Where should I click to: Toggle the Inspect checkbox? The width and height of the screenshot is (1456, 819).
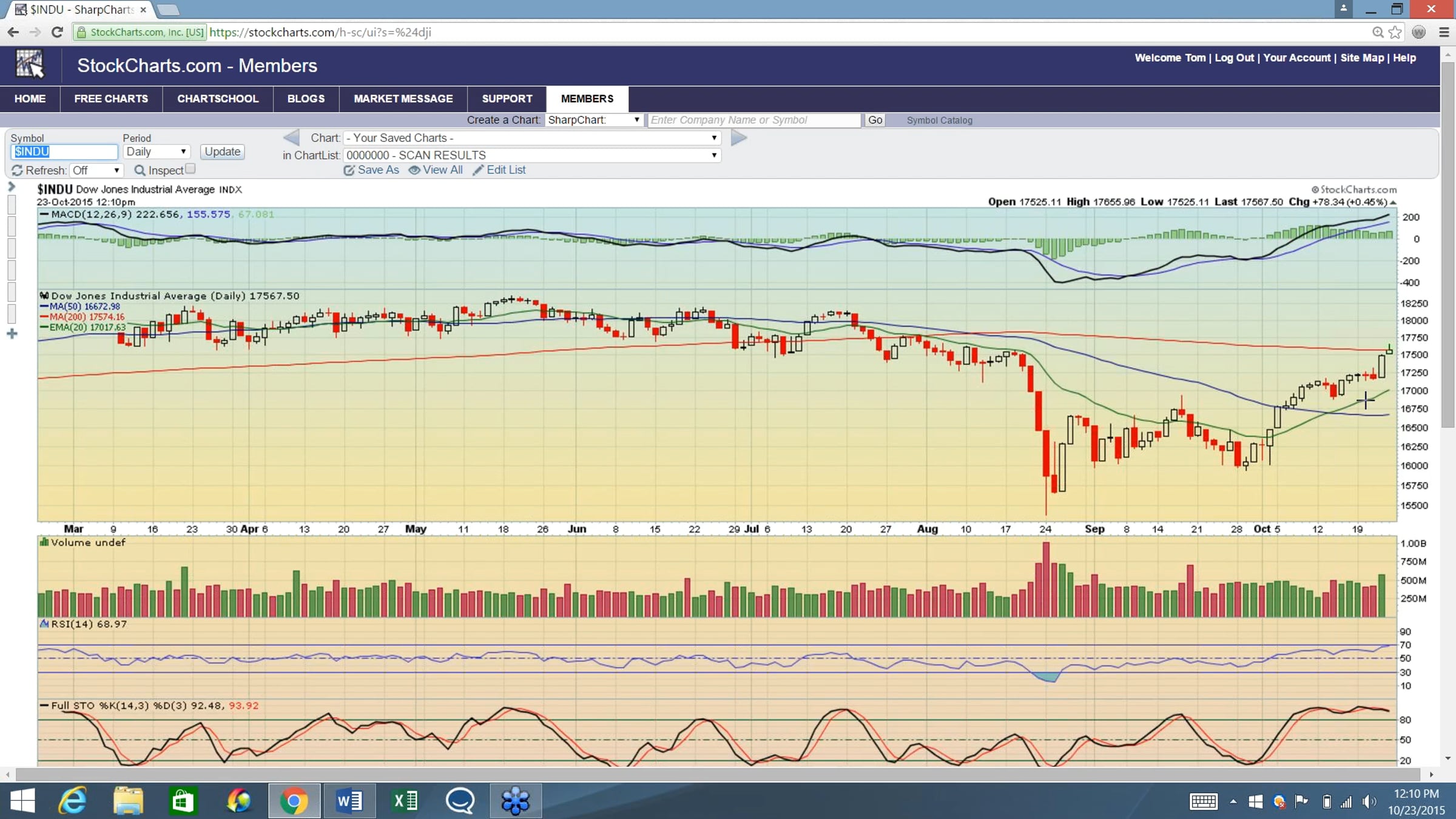click(x=190, y=169)
